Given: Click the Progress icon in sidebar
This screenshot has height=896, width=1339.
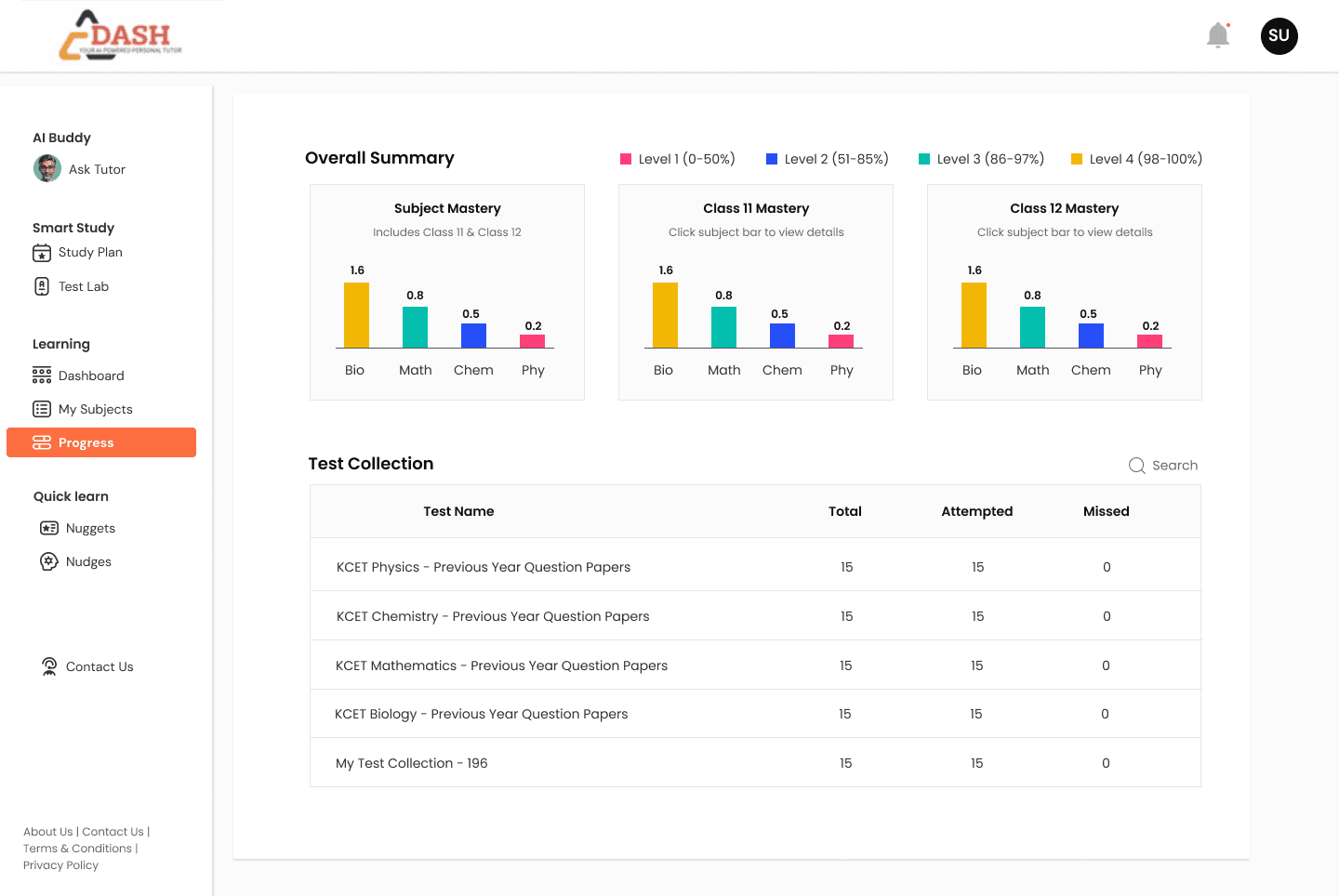Looking at the screenshot, I should point(42,442).
